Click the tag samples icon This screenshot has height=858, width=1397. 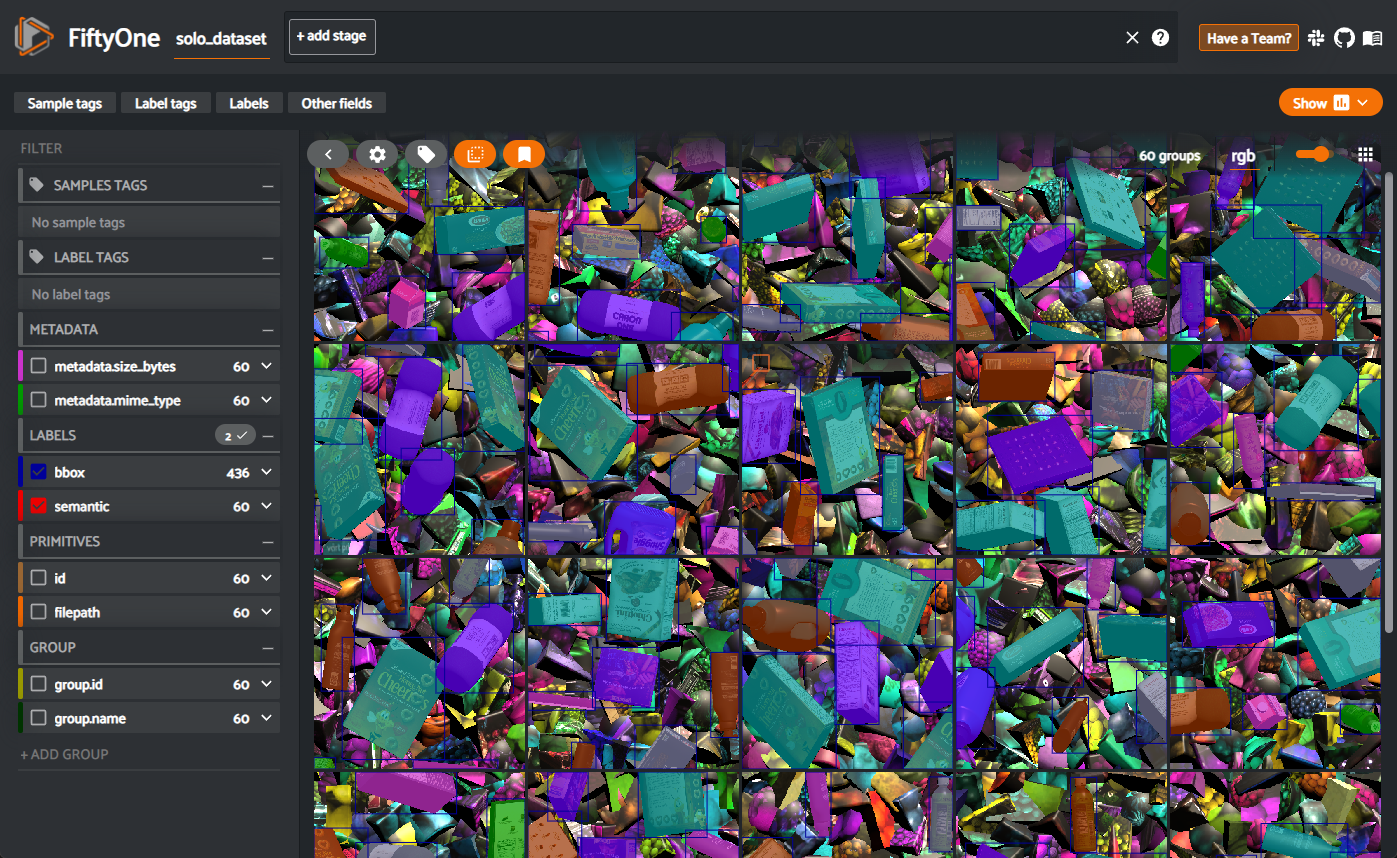click(426, 154)
